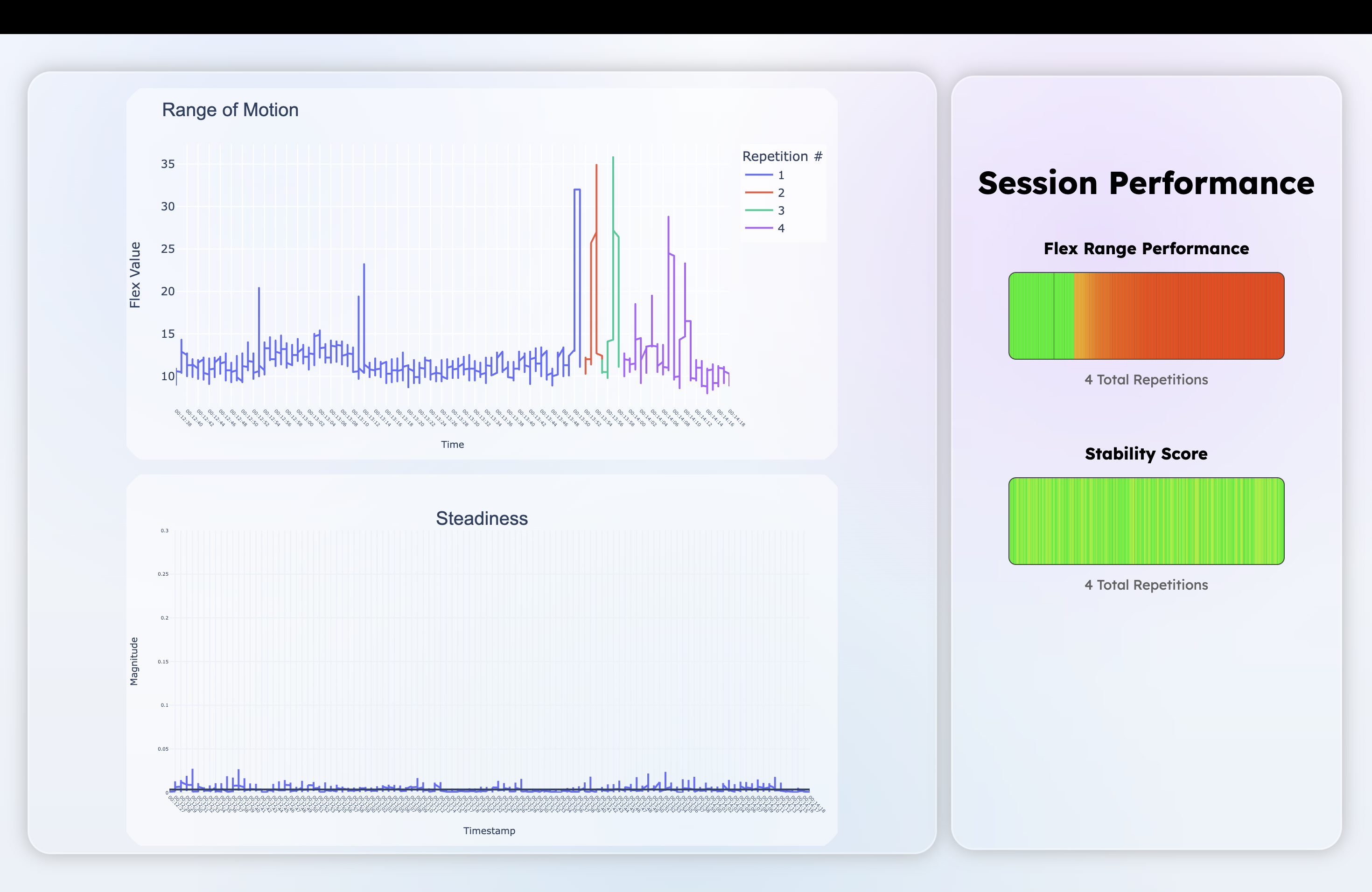Click the Range of Motion chart title
The width and height of the screenshot is (1372, 892).
pyautogui.click(x=230, y=110)
